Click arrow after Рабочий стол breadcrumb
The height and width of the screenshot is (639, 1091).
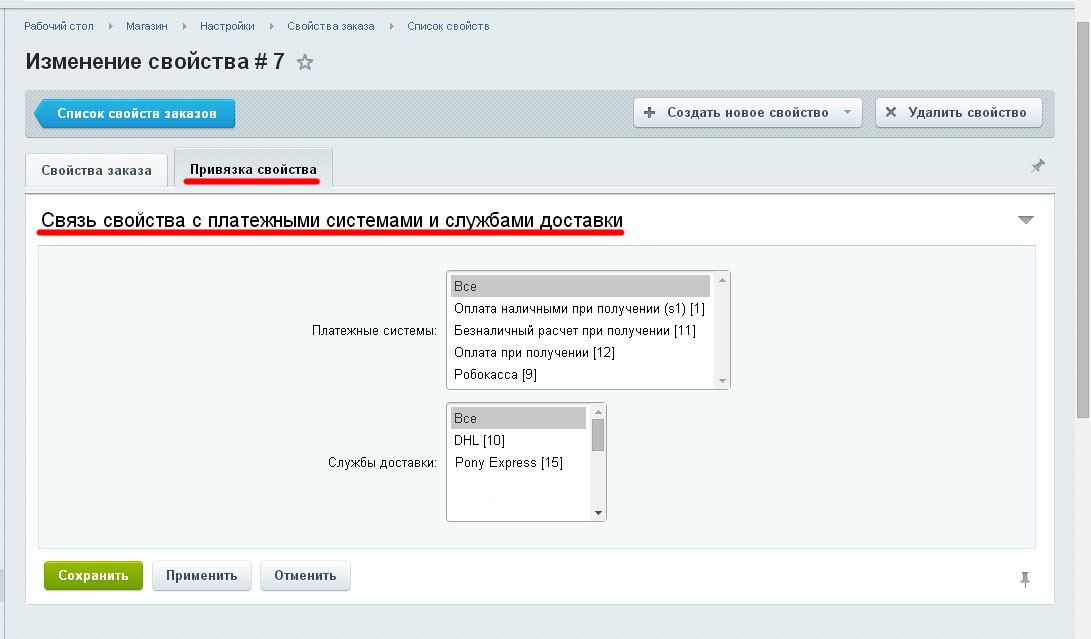pos(111,26)
